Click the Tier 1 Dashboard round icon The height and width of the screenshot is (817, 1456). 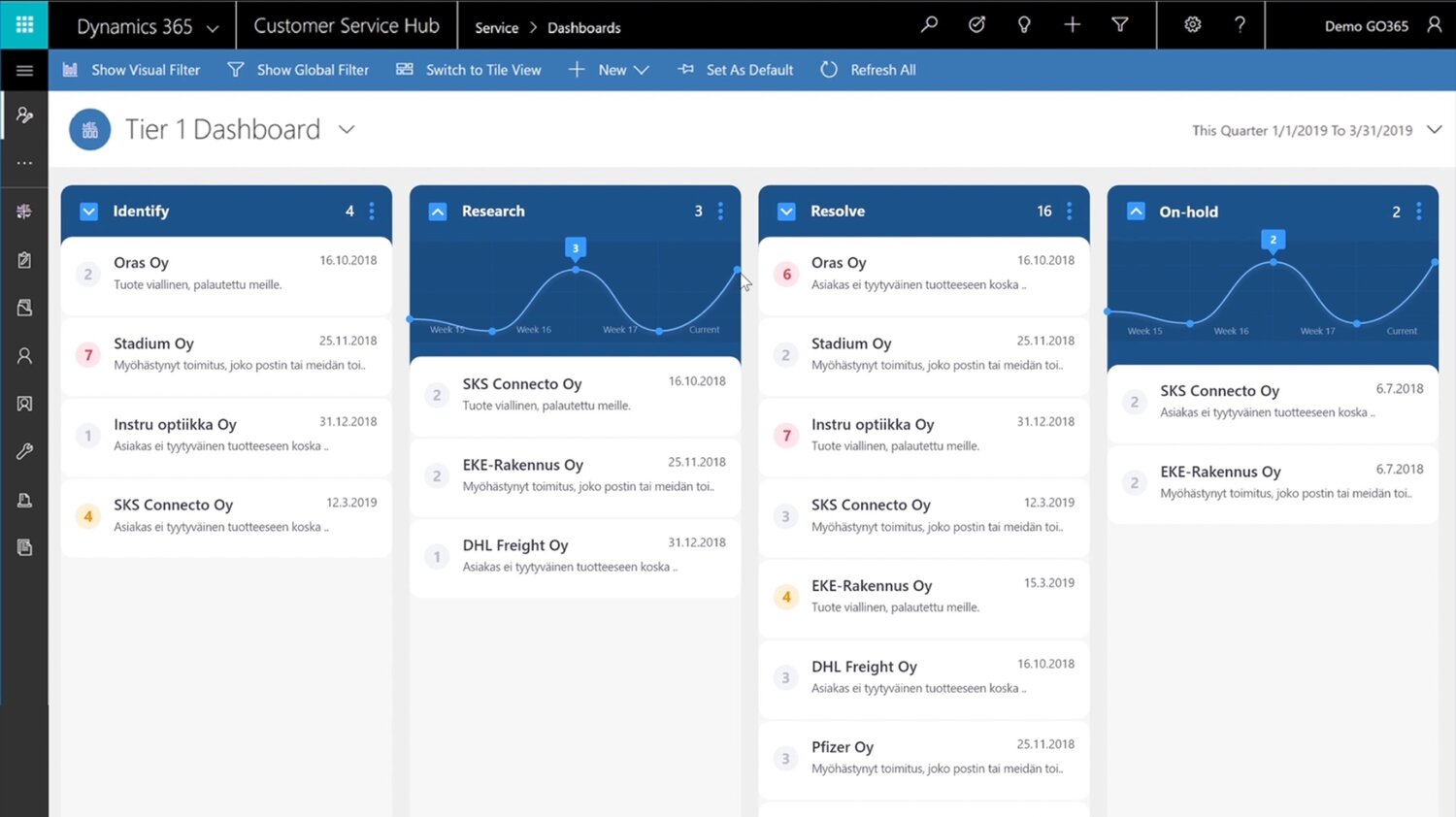click(89, 129)
